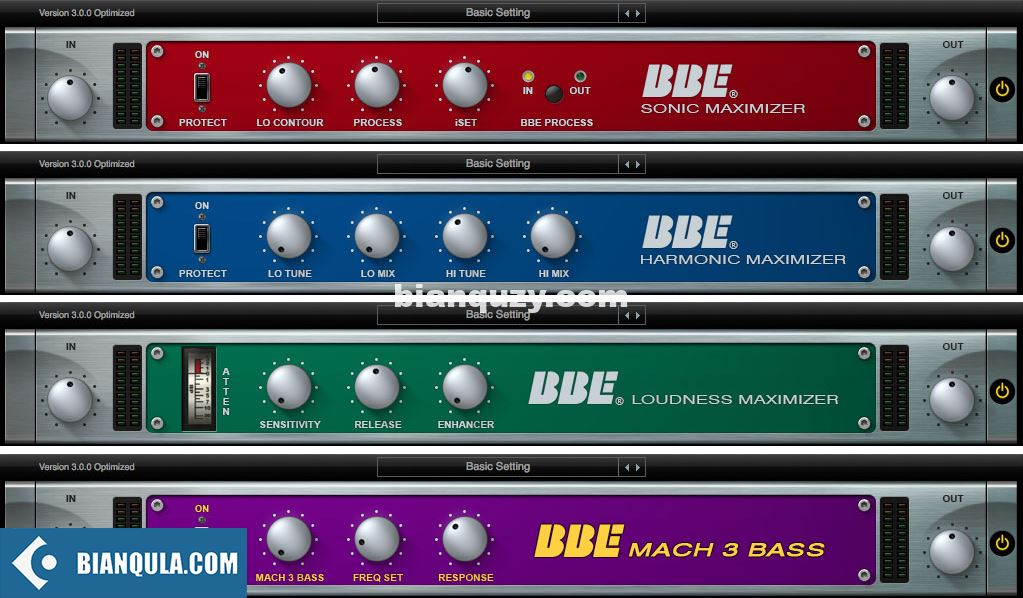Image resolution: width=1023 pixels, height=598 pixels.
Task: Click the BBE logo on Loudness Maximizer
Action: tap(575, 388)
